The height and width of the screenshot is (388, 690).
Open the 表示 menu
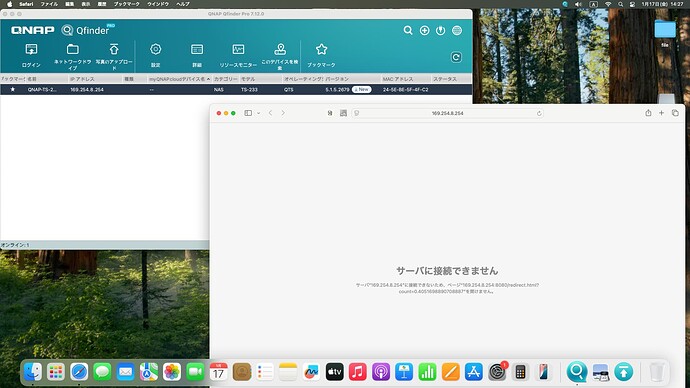[x=86, y=4]
